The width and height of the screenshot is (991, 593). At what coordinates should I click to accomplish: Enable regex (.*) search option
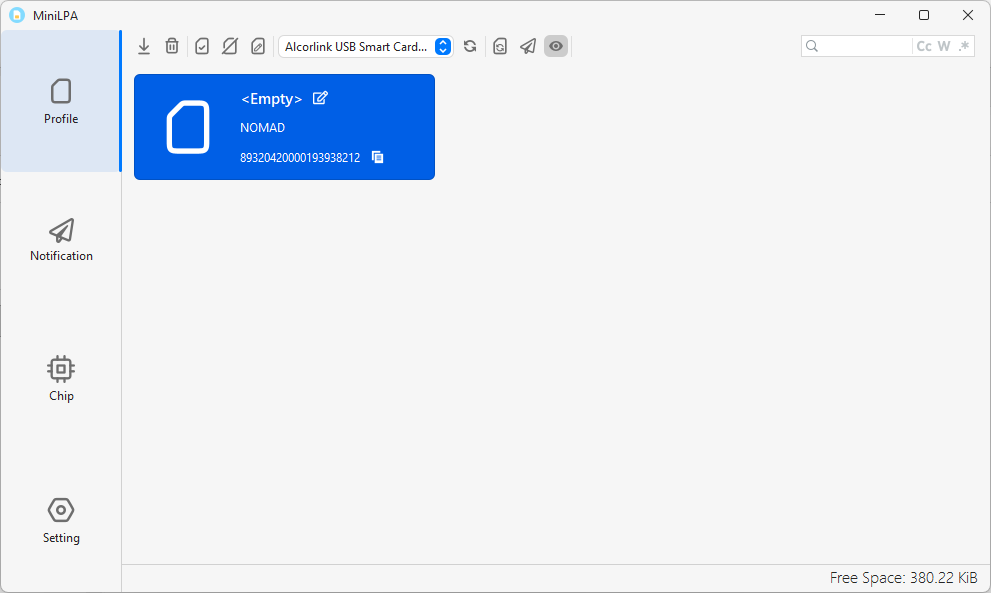click(964, 46)
